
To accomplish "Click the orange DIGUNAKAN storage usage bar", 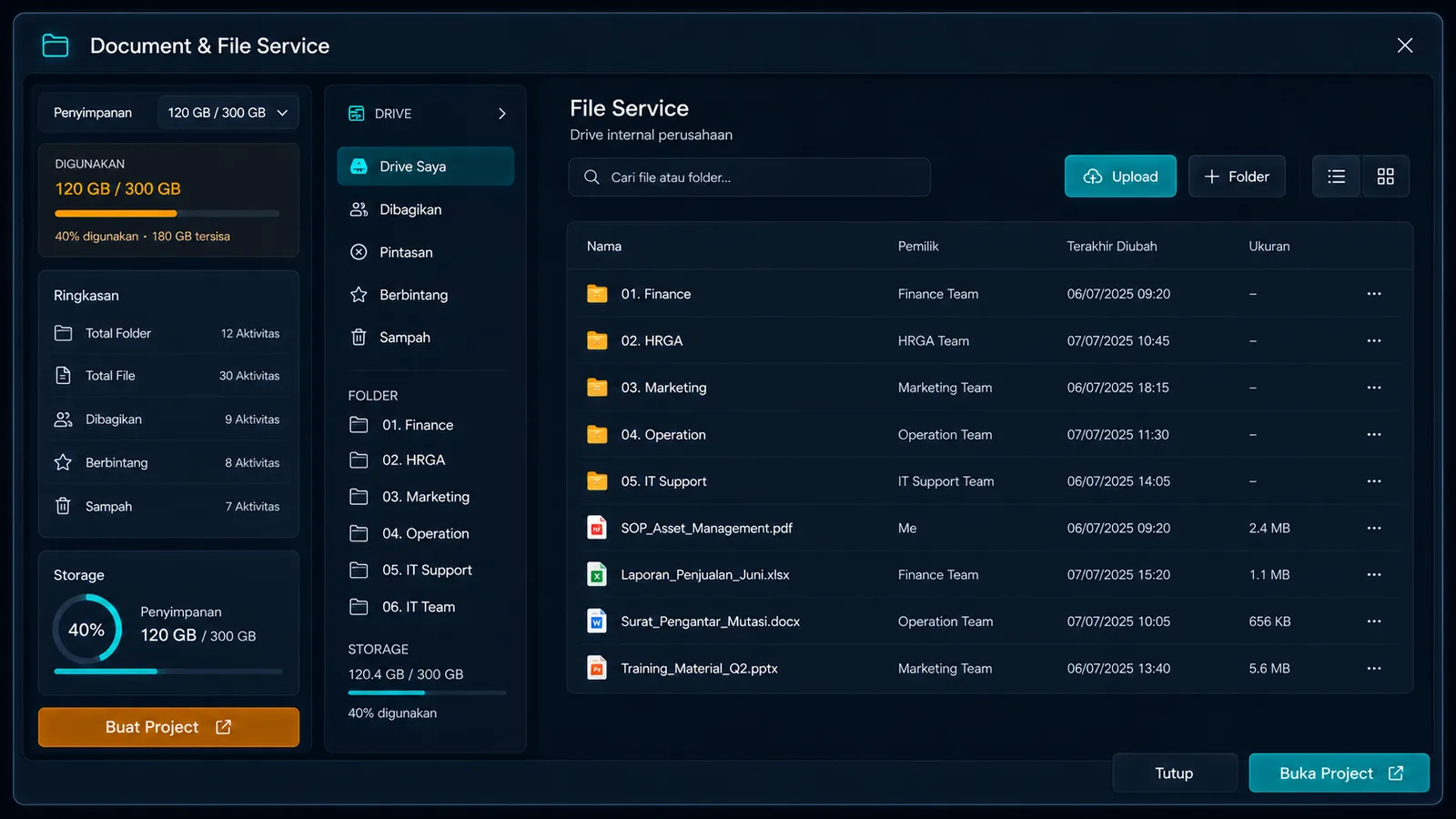I will tap(167, 214).
